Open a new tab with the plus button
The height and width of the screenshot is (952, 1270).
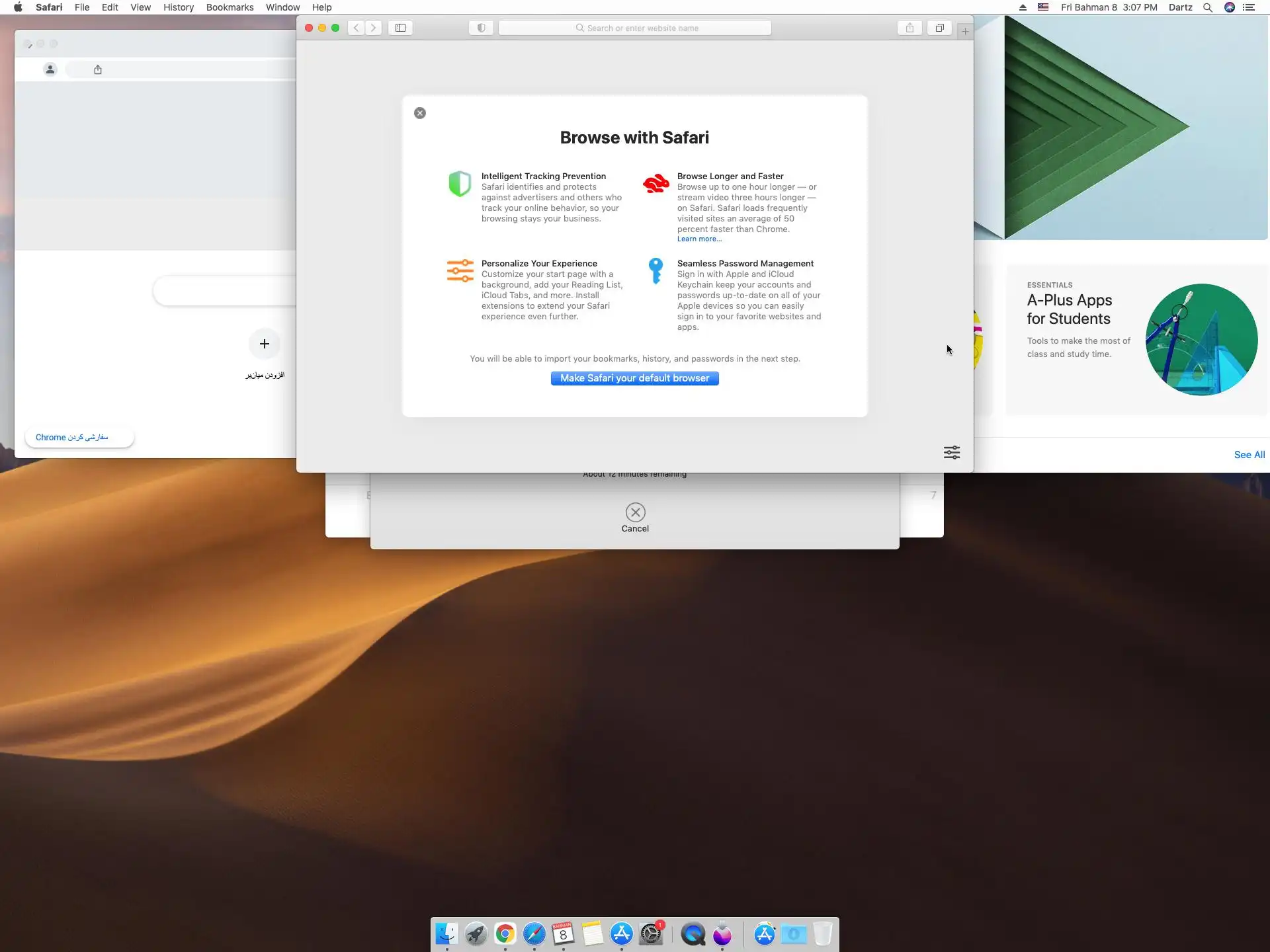[965, 31]
